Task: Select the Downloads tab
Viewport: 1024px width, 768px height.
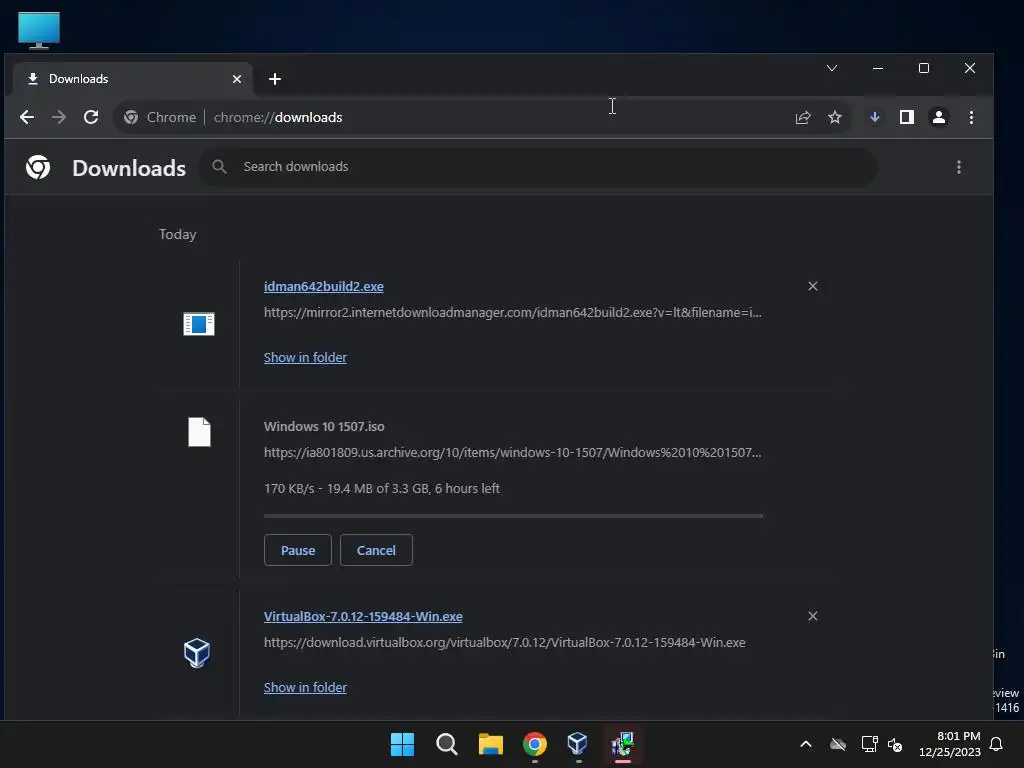Action: (x=133, y=79)
